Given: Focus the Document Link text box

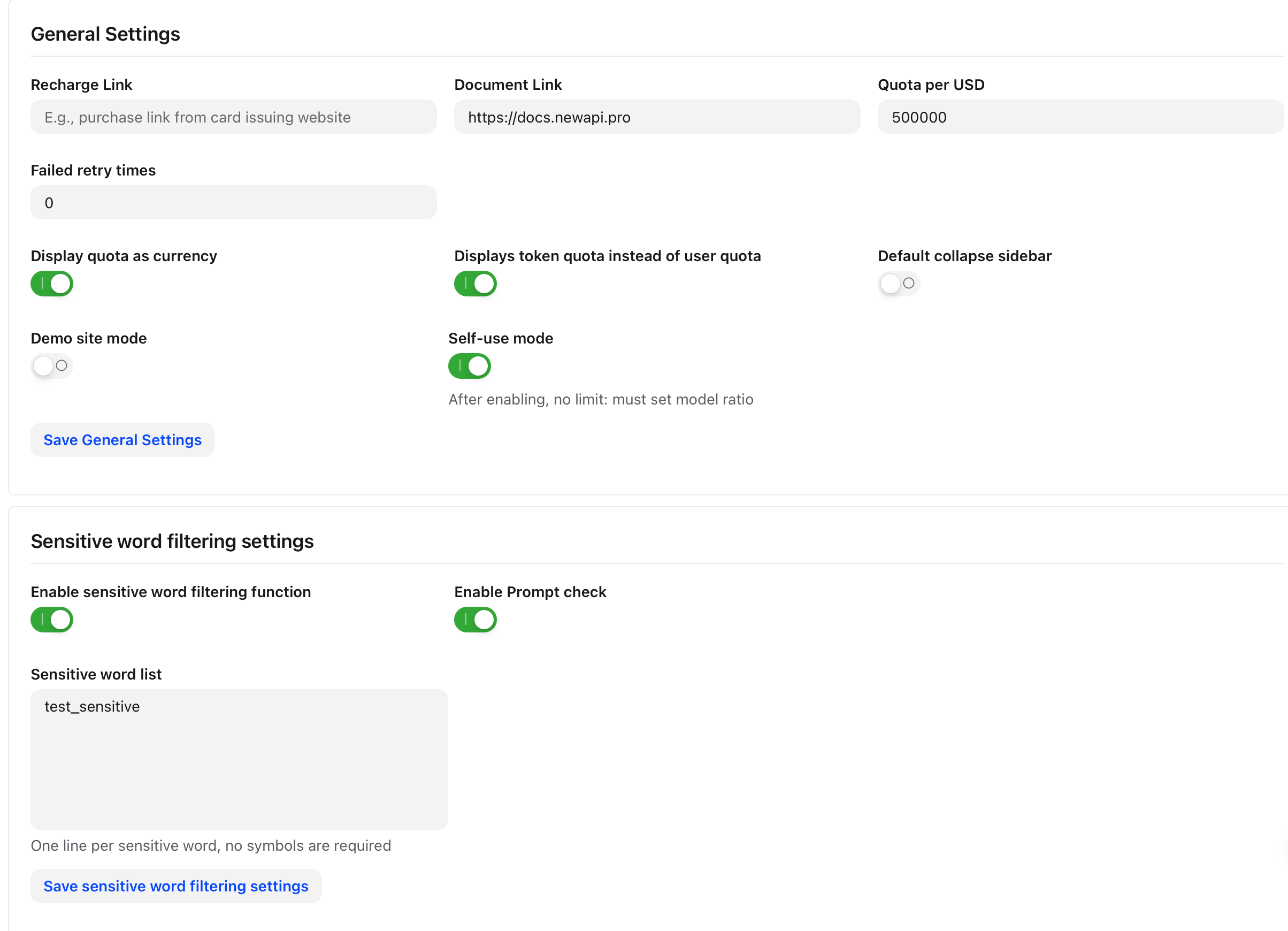Looking at the screenshot, I should pyautogui.click(x=657, y=117).
